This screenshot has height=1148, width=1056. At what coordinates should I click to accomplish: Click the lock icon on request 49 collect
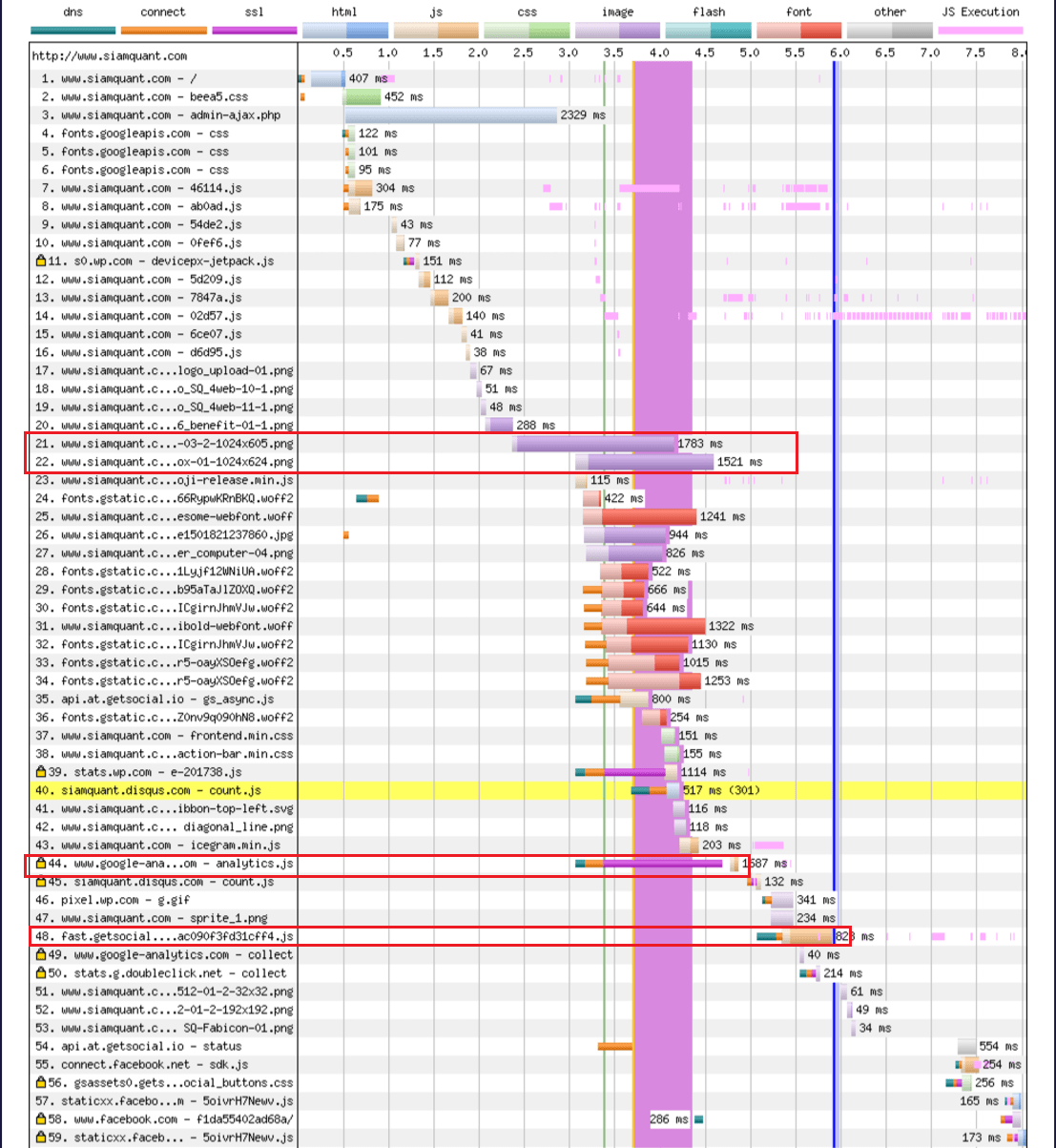coord(41,955)
